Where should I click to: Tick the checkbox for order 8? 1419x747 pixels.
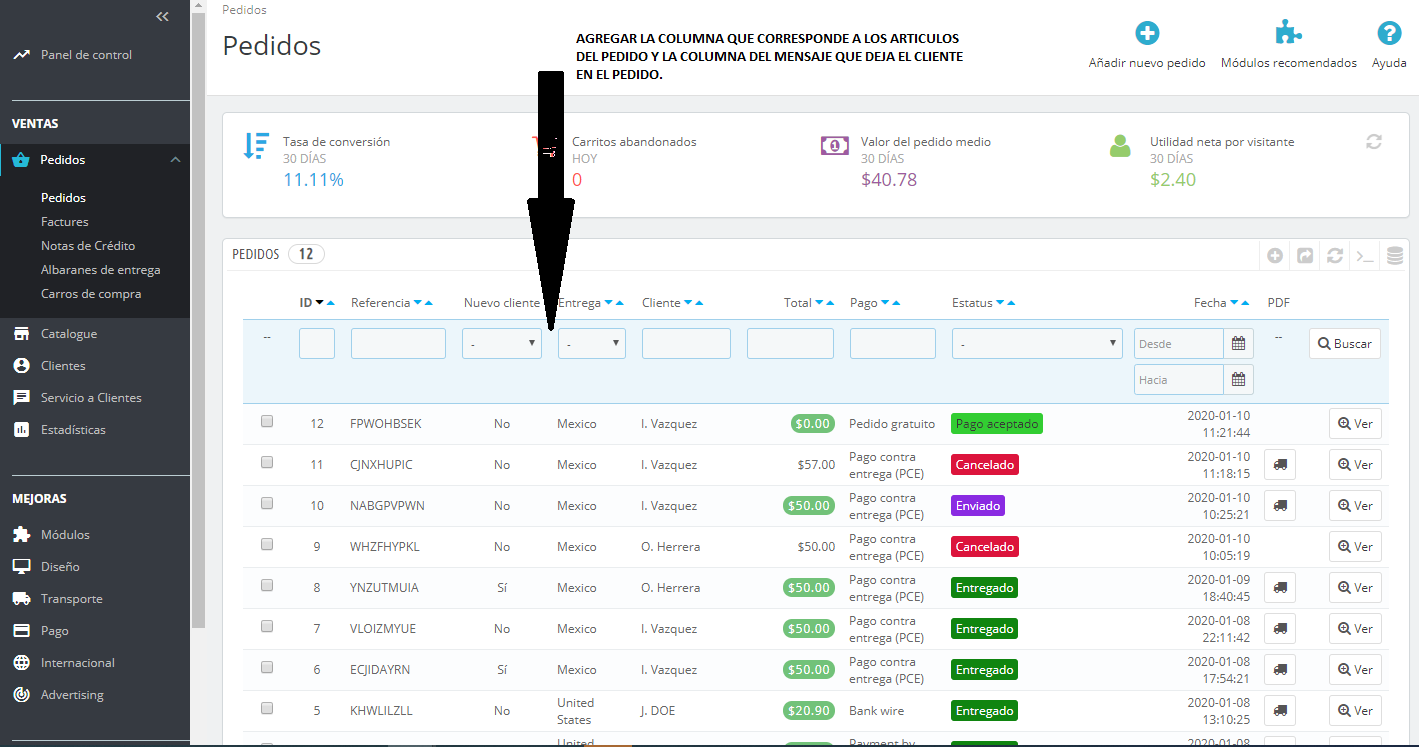tap(267, 586)
